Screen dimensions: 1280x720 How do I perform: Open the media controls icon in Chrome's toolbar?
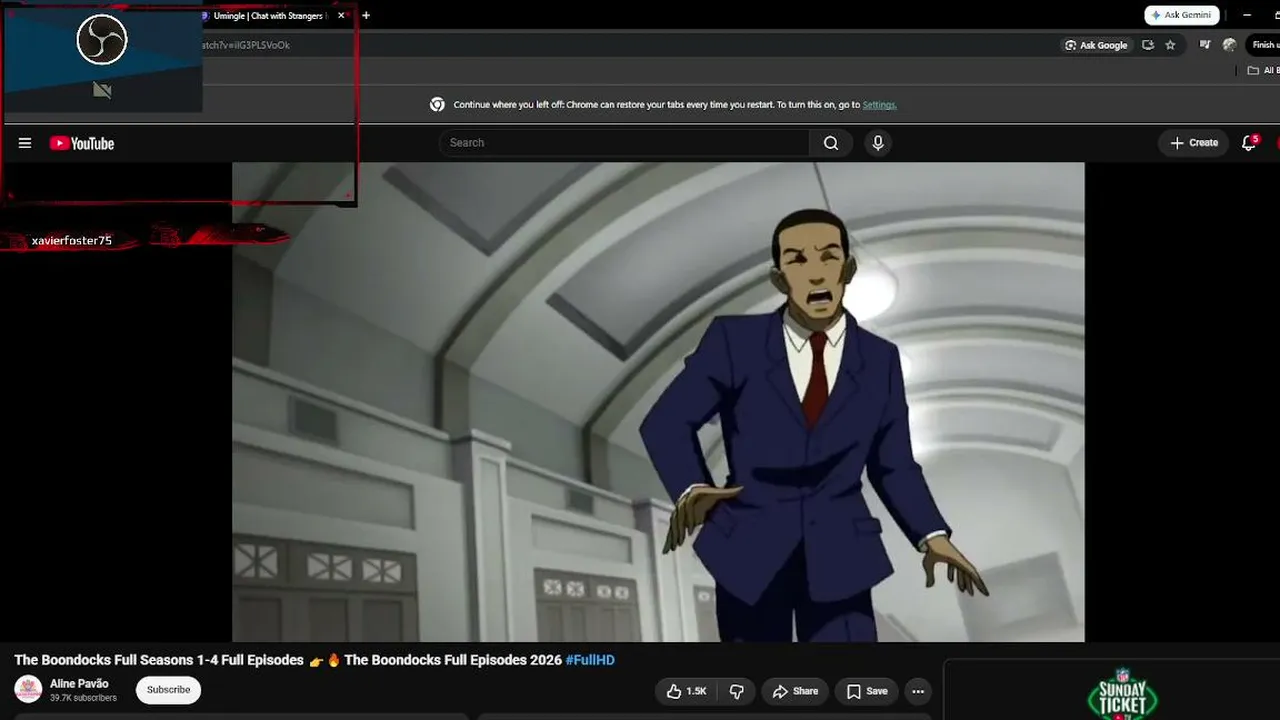click(1205, 45)
